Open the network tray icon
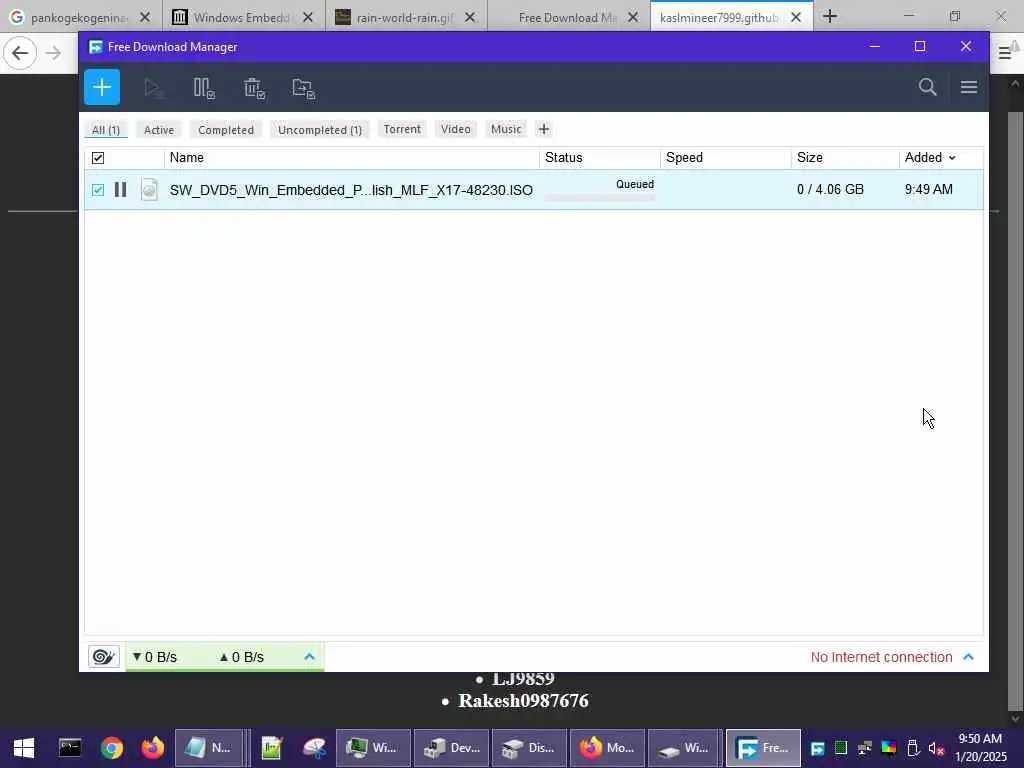This screenshot has width=1024, height=768. pos(865,748)
